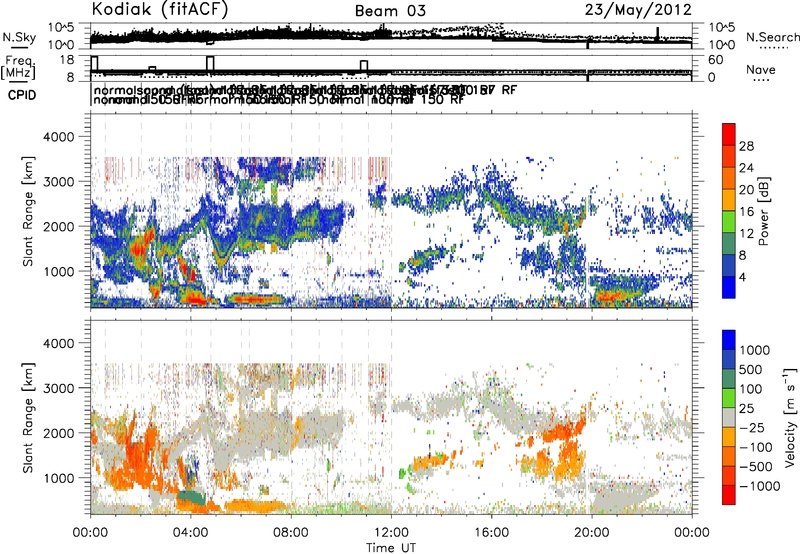The image size is (800, 554).
Task: Pick the teal 100–500 Velocity swatch
Action: pos(729,379)
